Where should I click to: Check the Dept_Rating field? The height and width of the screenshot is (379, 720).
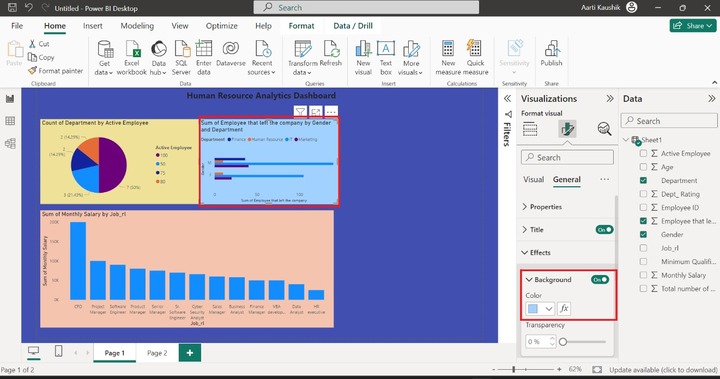point(643,194)
